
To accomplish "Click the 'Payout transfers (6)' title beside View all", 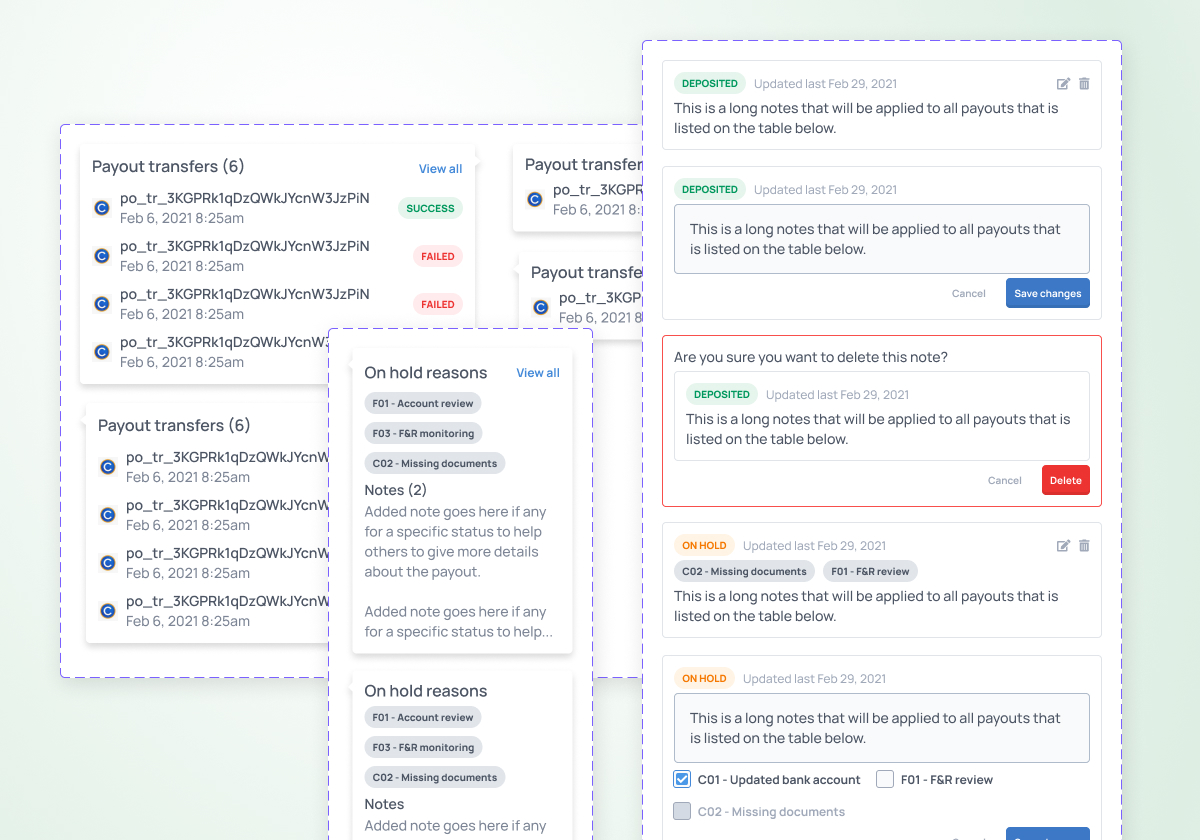I will pyautogui.click(x=168, y=166).
